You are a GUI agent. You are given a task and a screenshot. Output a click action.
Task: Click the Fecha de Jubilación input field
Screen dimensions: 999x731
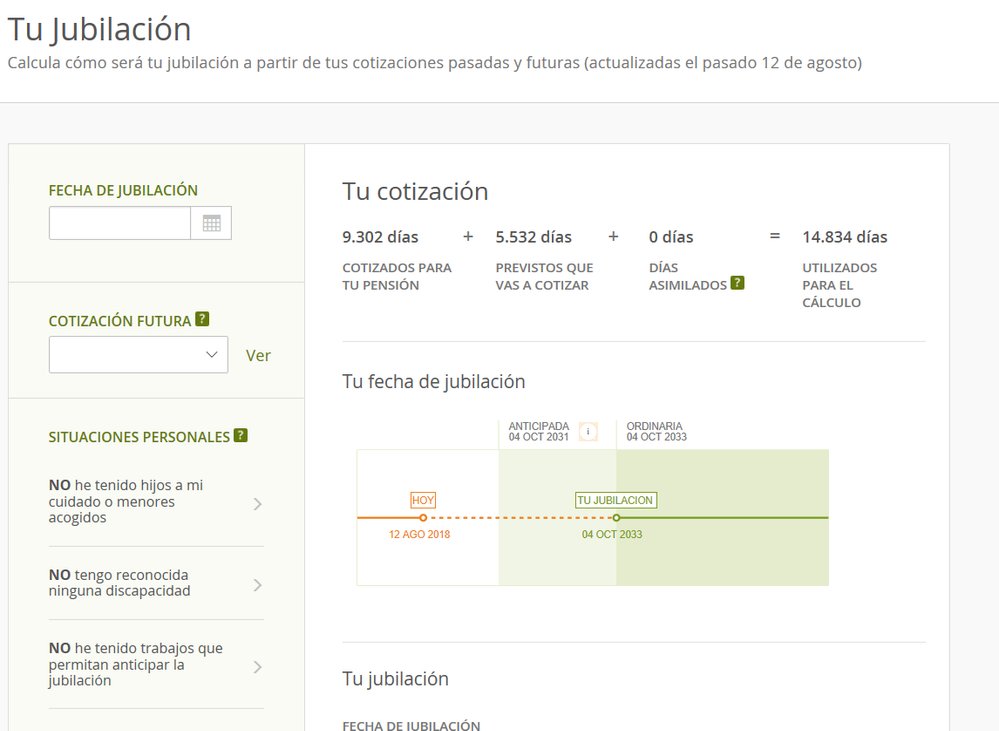(x=120, y=223)
